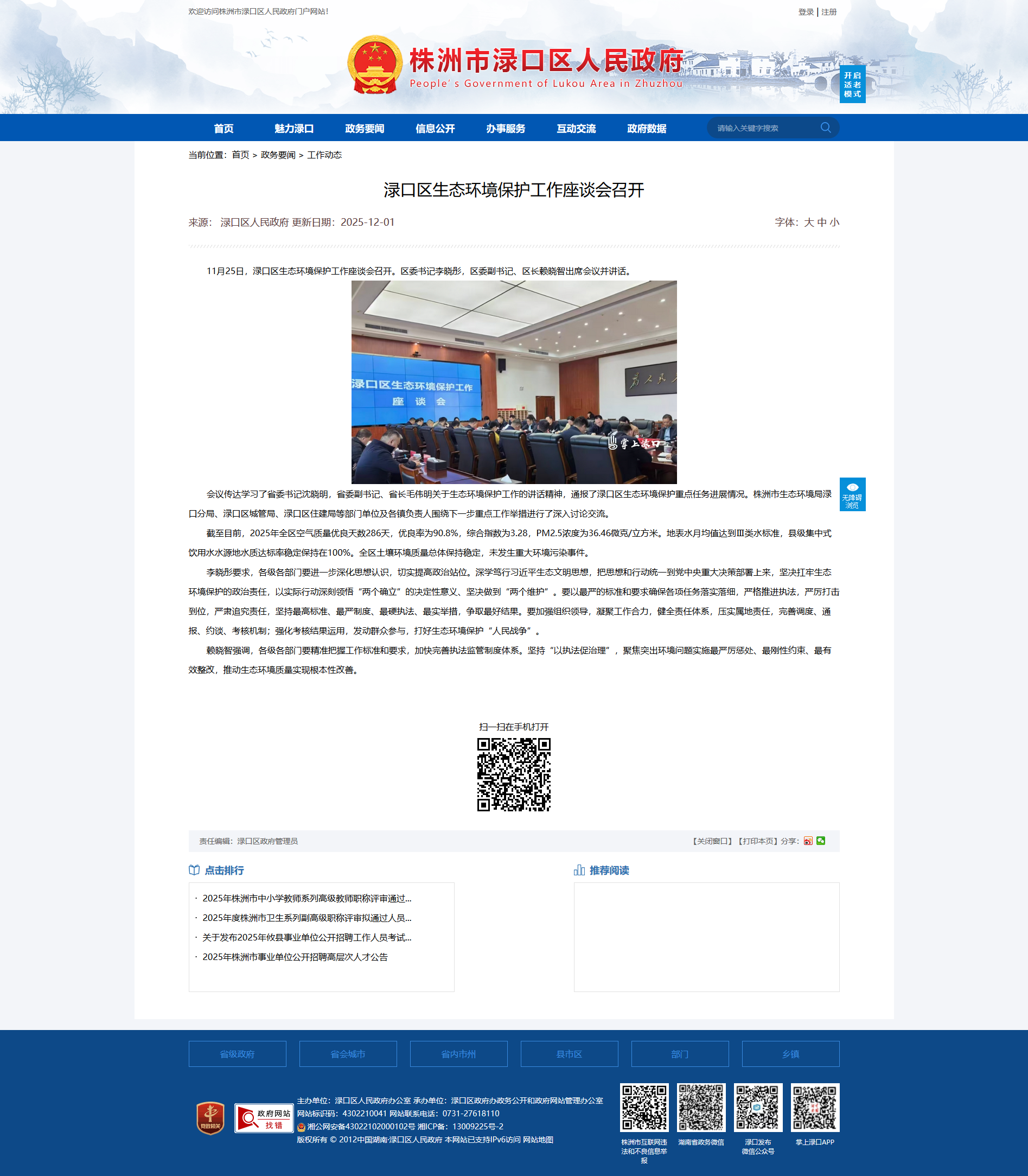Click the 打印本页 print link
The image size is (1028, 1176).
757,841
